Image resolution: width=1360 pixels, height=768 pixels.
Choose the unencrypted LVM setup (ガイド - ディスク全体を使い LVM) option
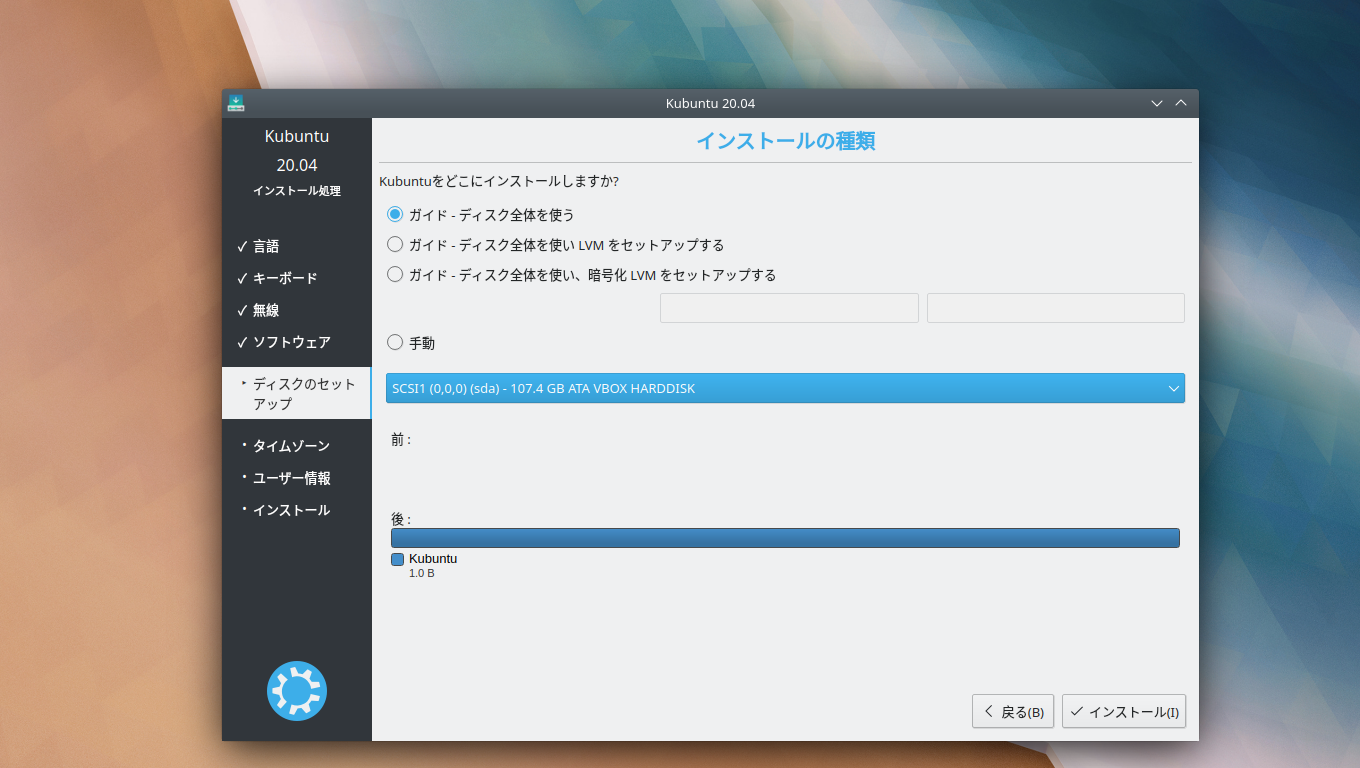395,244
